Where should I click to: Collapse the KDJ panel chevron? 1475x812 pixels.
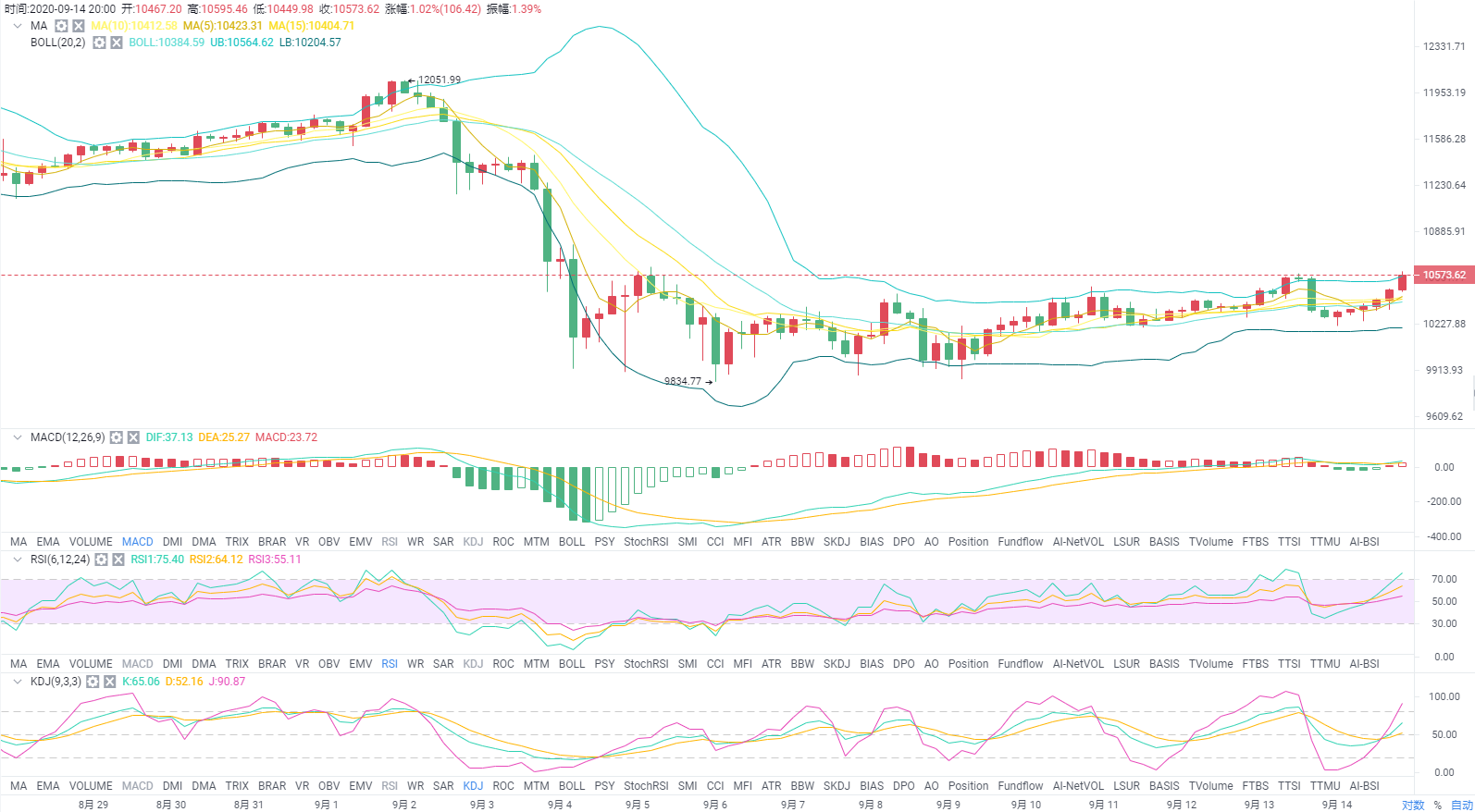18,682
